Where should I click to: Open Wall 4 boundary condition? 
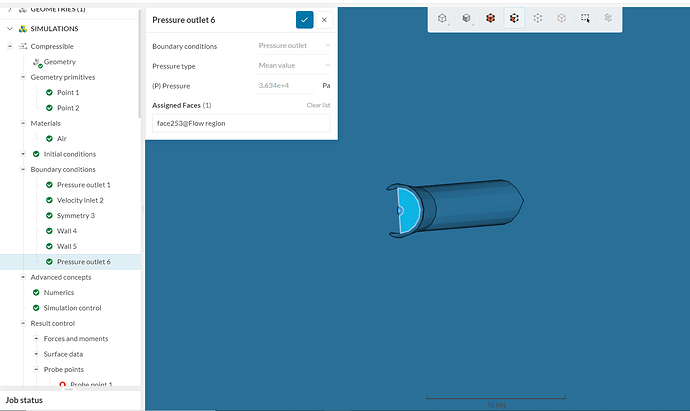click(x=67, y=231)
